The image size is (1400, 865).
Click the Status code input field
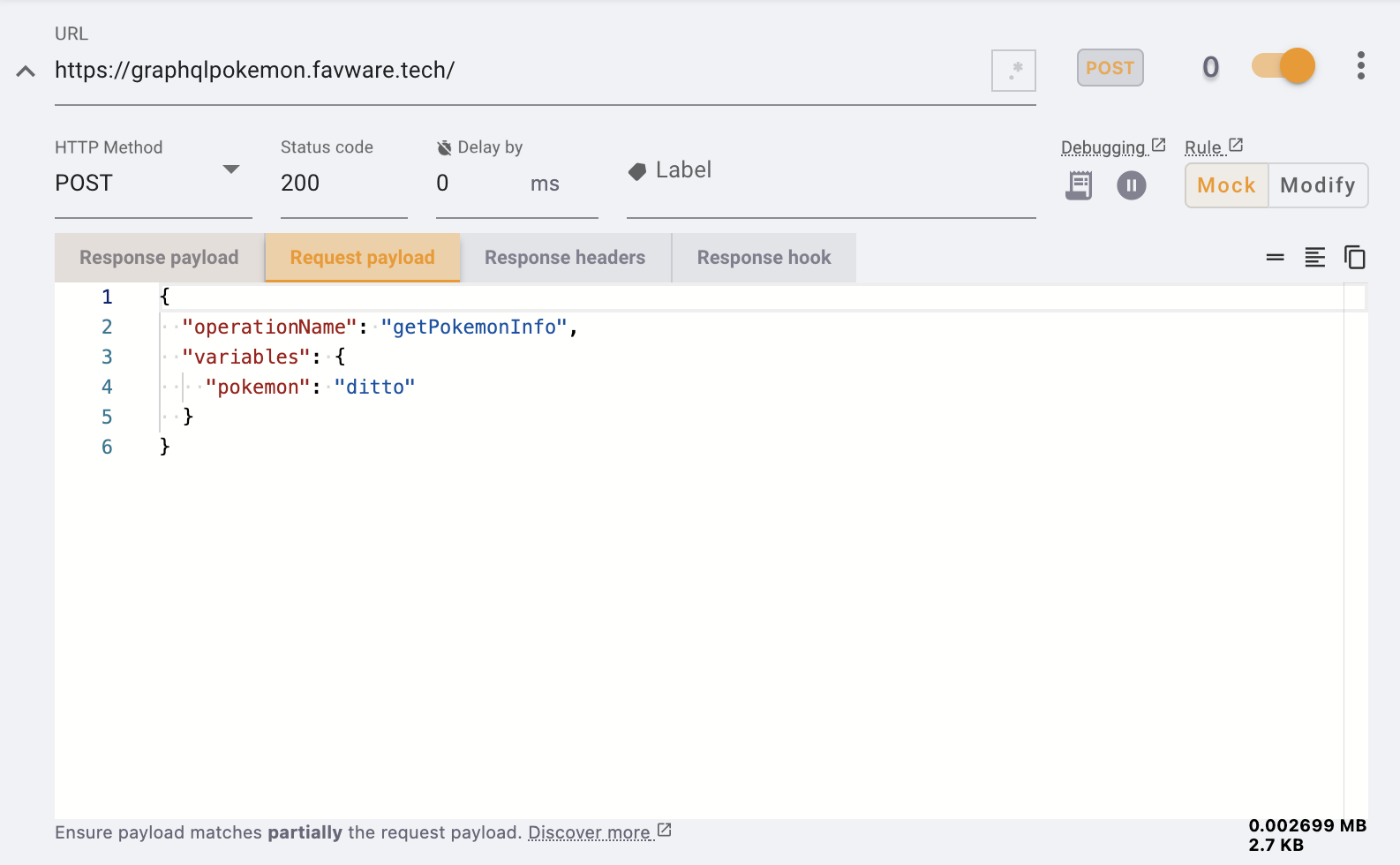point(342,184)
